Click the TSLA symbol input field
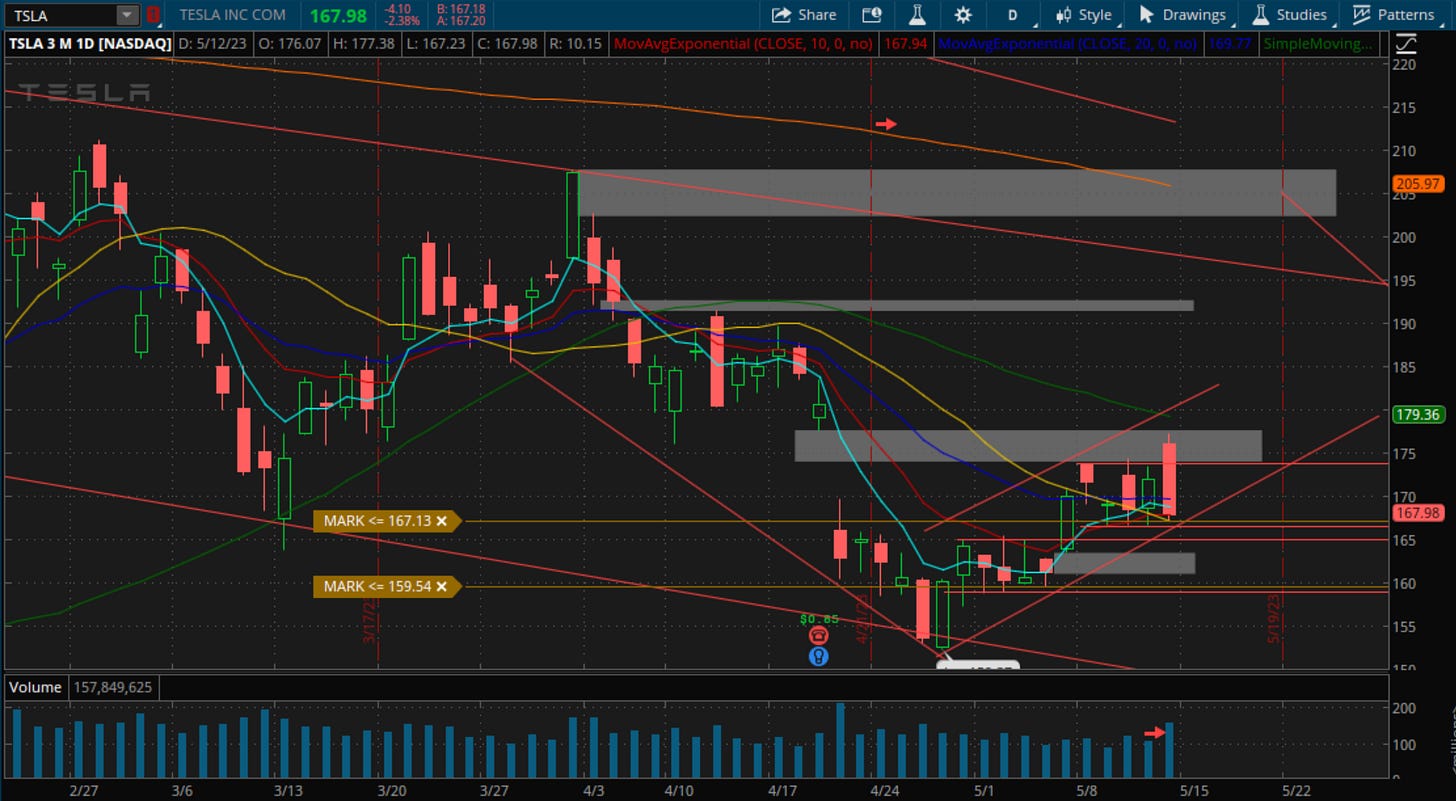 tap(60, 15)
